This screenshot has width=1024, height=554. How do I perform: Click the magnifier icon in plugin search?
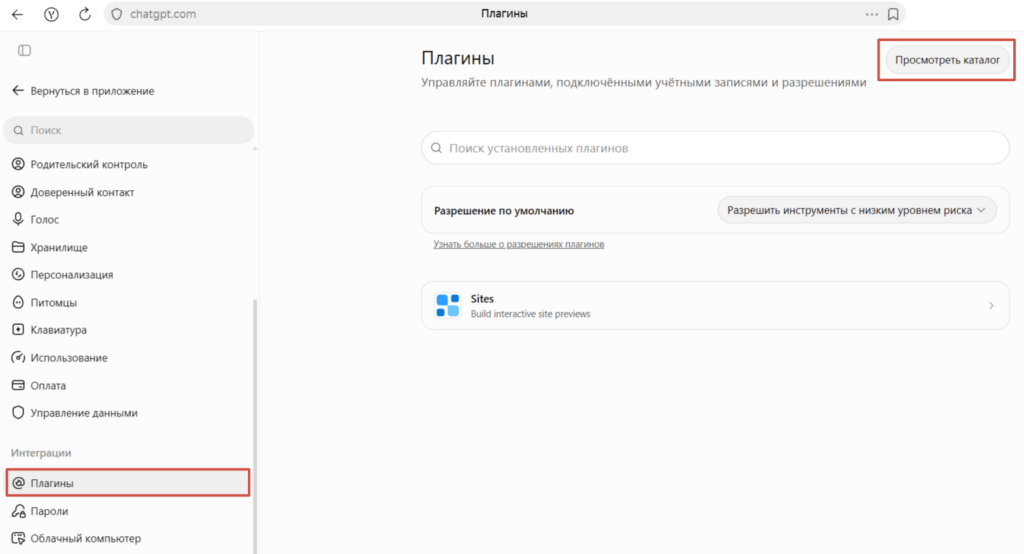coord(436,148)
